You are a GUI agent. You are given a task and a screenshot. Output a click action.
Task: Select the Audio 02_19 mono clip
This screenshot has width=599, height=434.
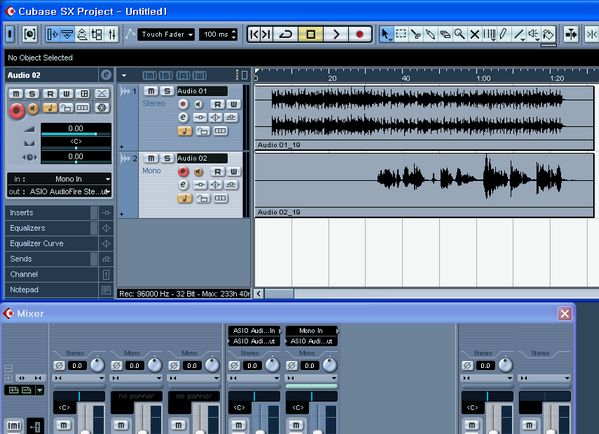click(424, 185)
